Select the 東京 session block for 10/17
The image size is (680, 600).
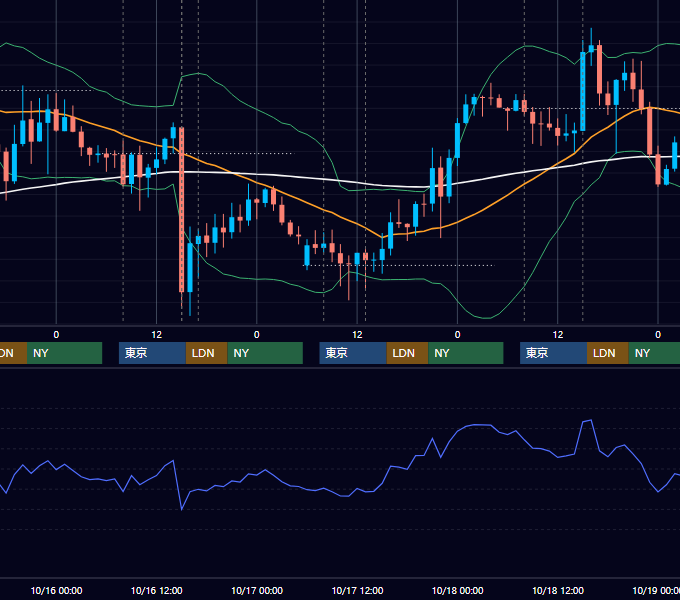(x=353, y=353)
